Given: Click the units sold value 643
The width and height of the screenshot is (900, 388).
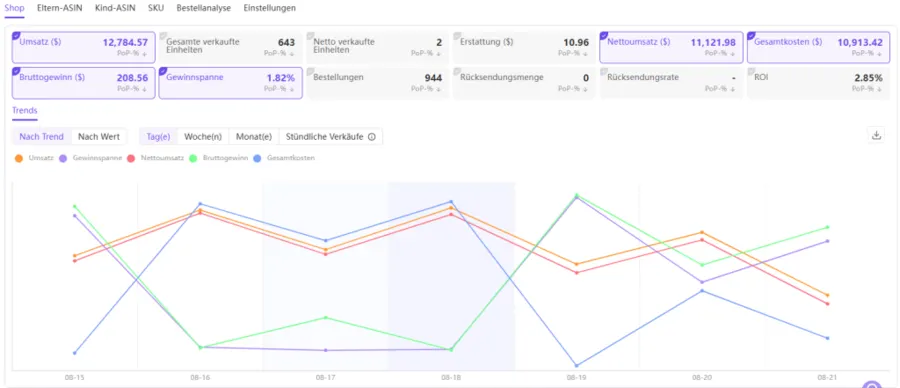Looking at the screenshot, I should click(286, 42).
